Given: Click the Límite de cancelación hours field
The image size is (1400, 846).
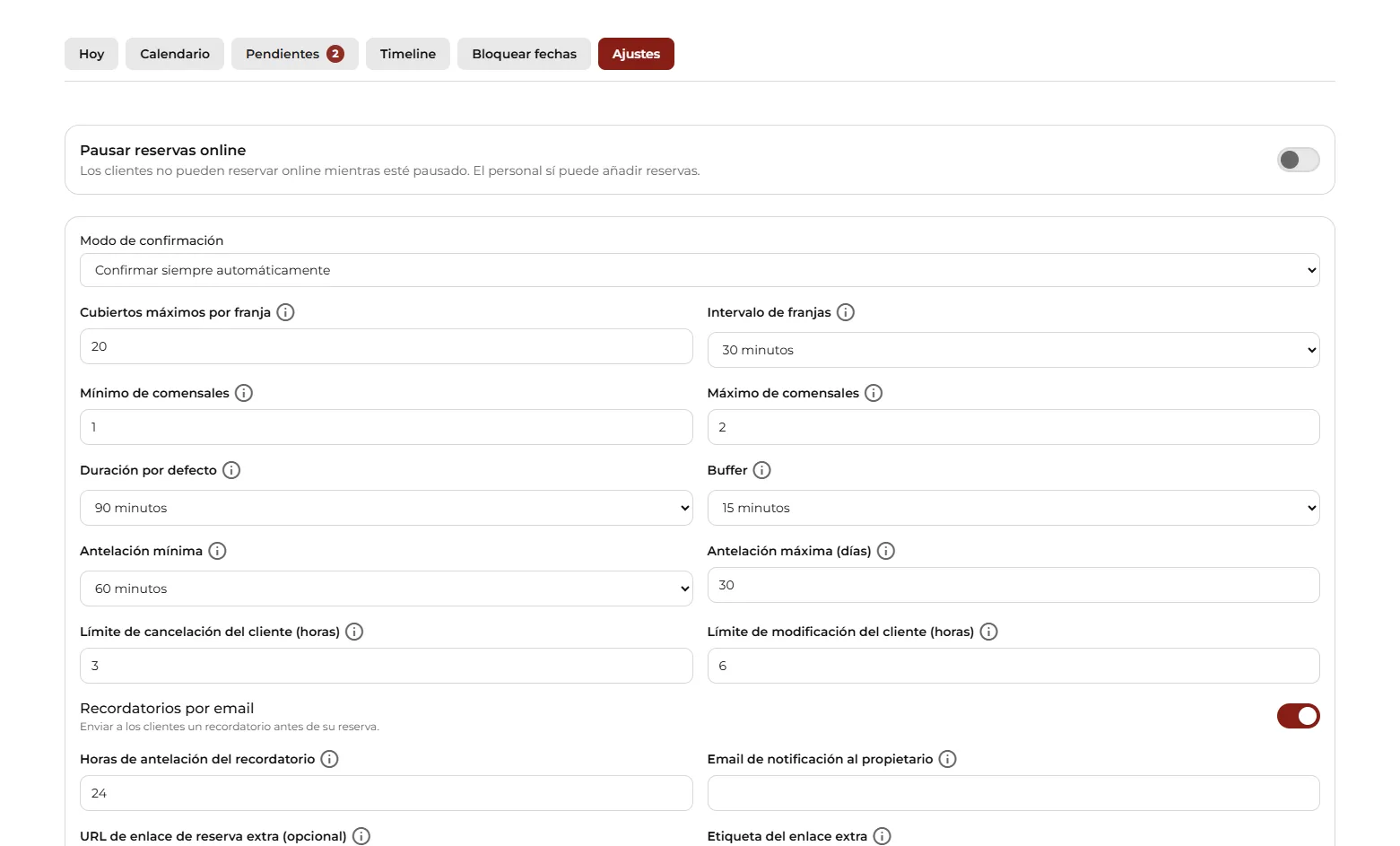Looking at the screenshot, I should 387,666.
